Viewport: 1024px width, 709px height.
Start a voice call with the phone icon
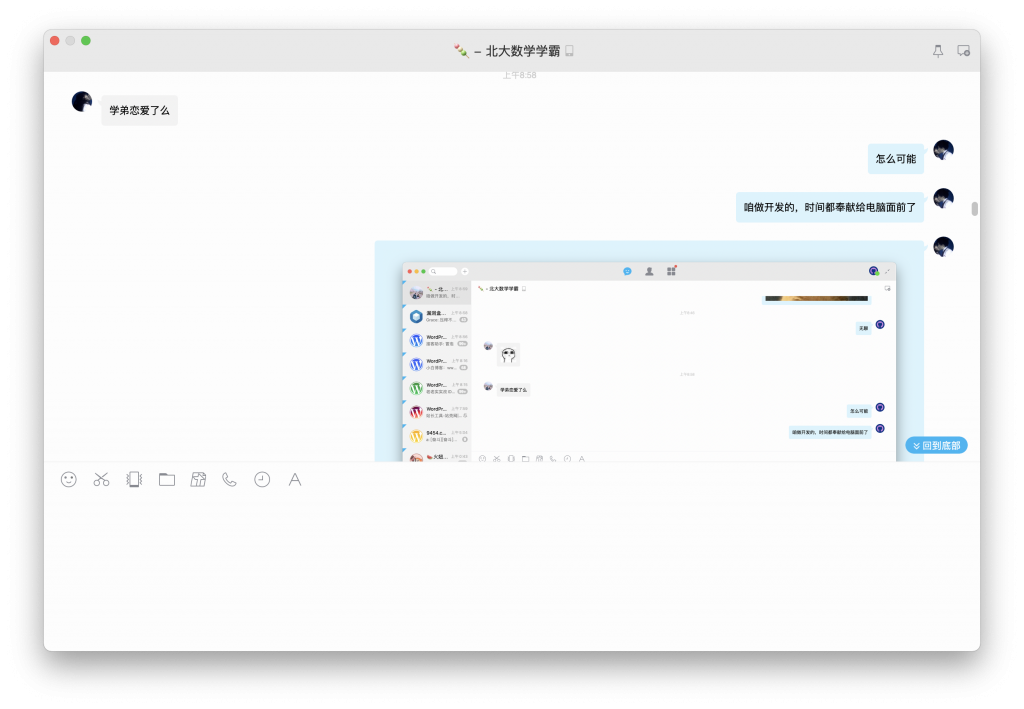coord(228,480)
